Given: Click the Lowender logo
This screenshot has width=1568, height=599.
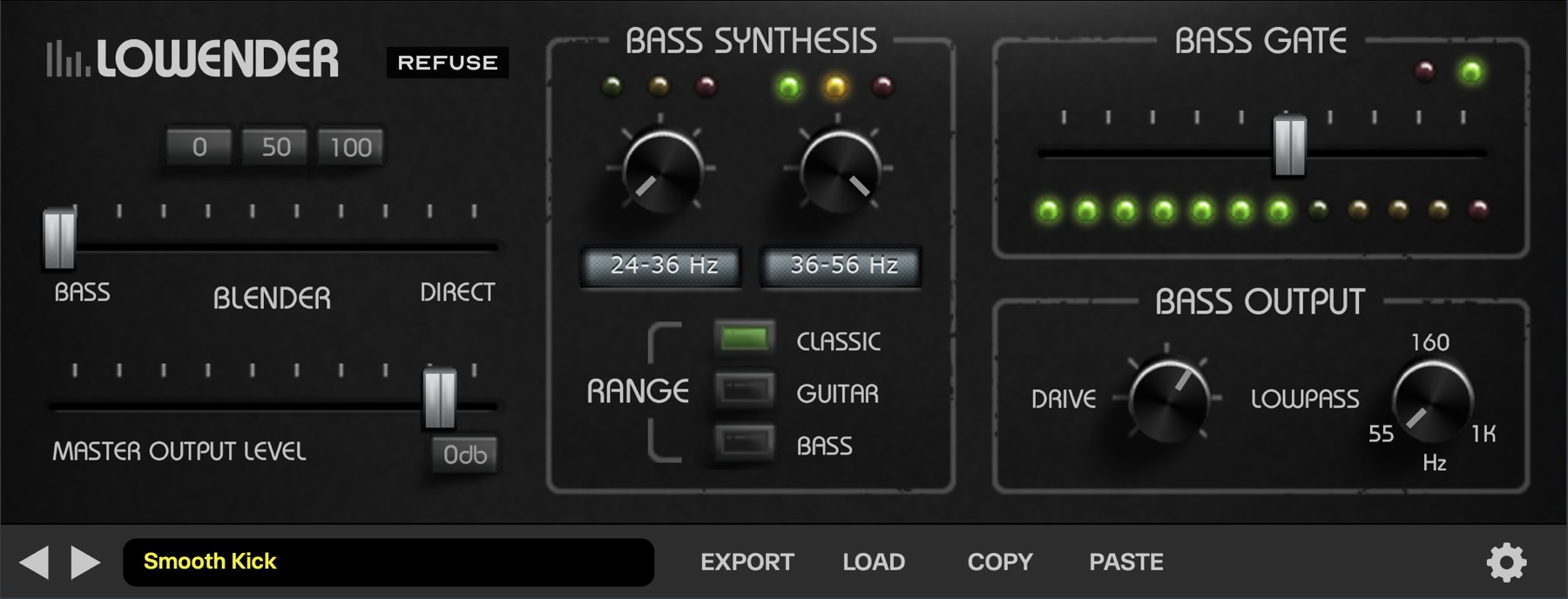Looking at the screenshot, I should tap(193, 59).
